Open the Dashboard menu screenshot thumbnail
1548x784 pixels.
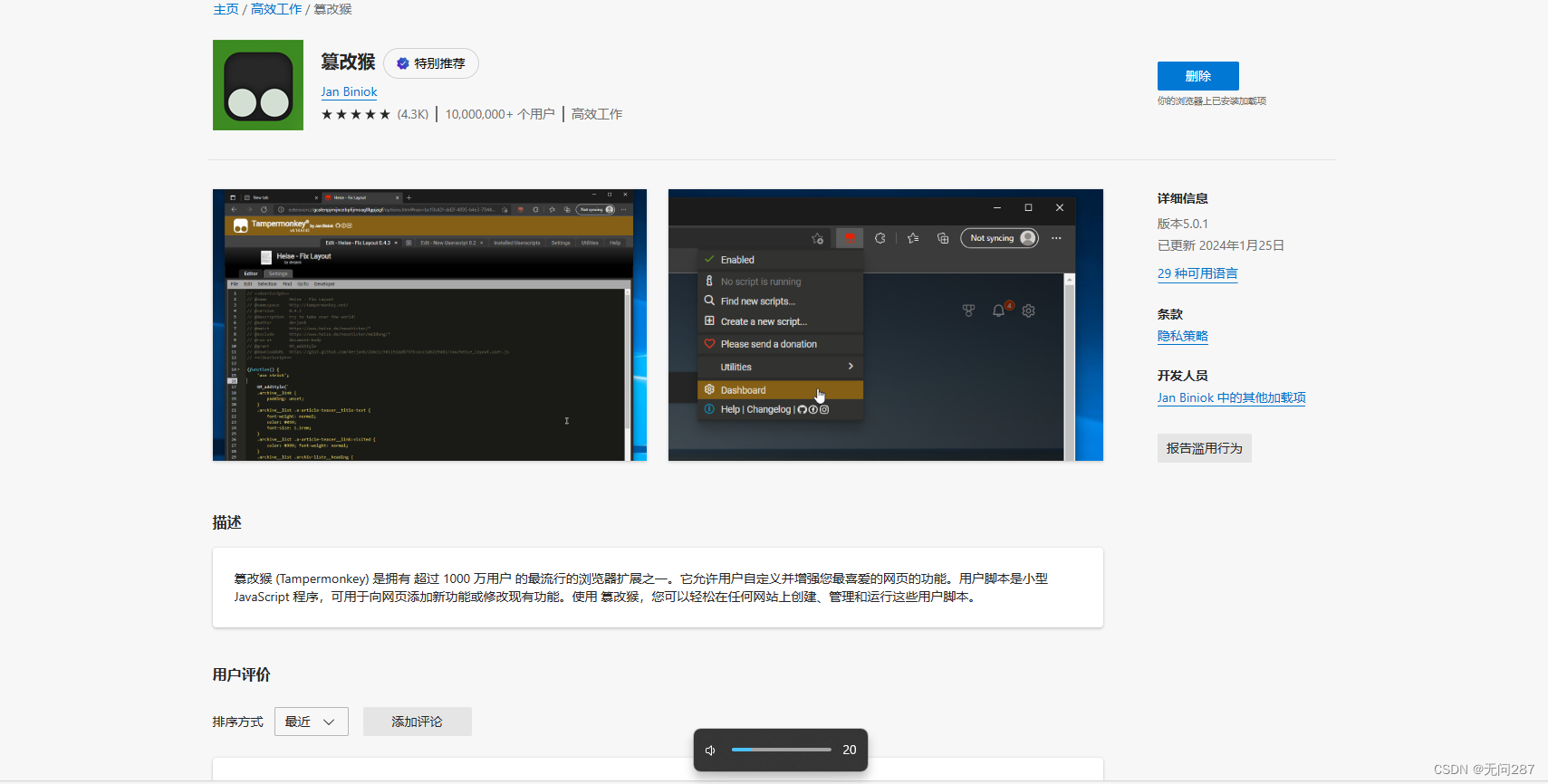(885, 325)
